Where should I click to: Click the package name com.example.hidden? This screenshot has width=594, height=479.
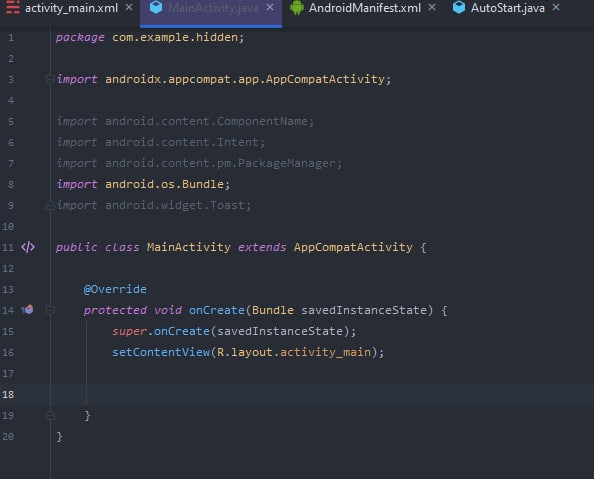point(175,38)
